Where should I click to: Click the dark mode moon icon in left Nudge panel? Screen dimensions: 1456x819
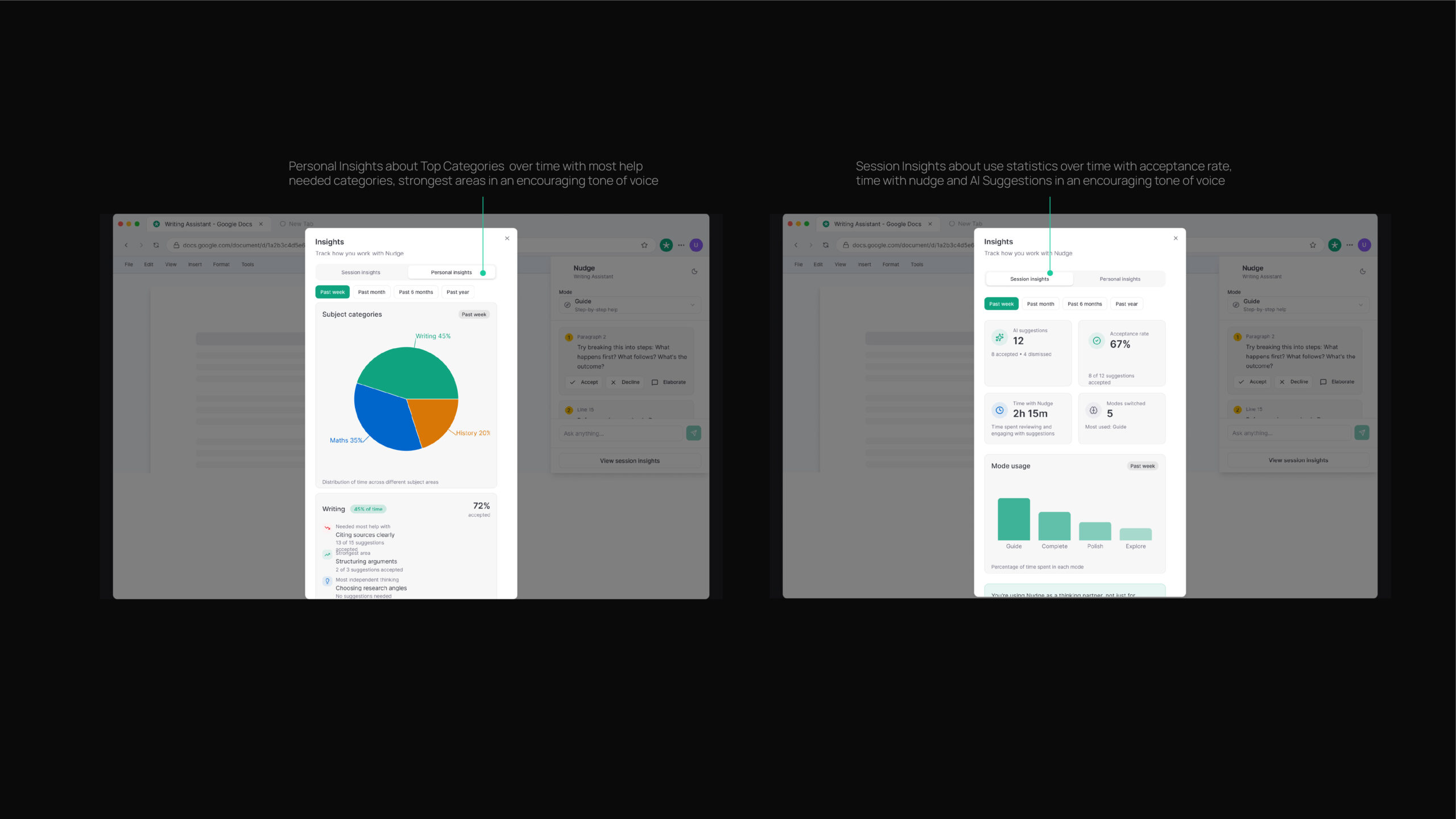point(694,271)
